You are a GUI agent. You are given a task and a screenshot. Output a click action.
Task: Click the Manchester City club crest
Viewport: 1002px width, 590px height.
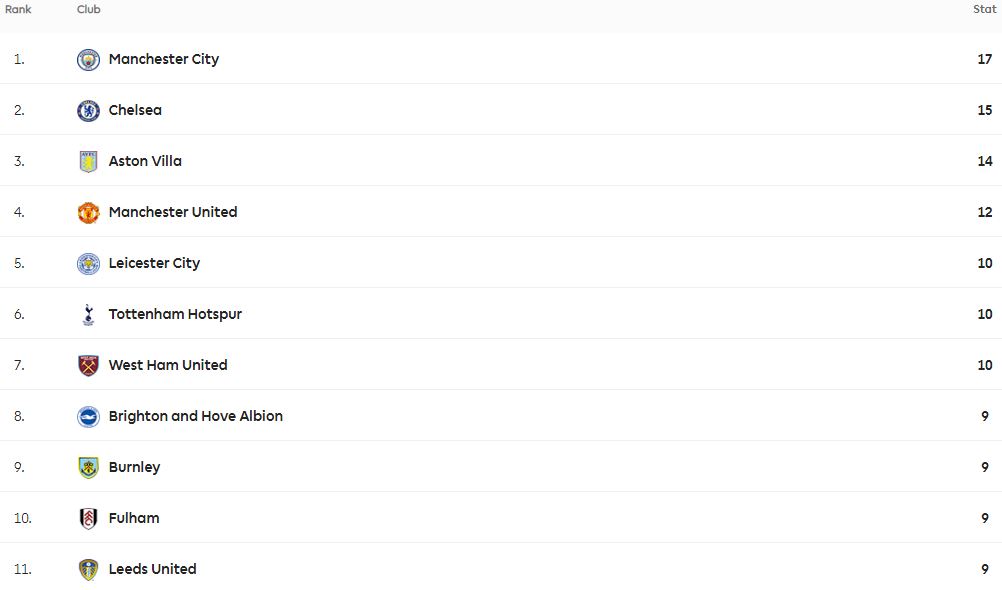coord(88,59)
